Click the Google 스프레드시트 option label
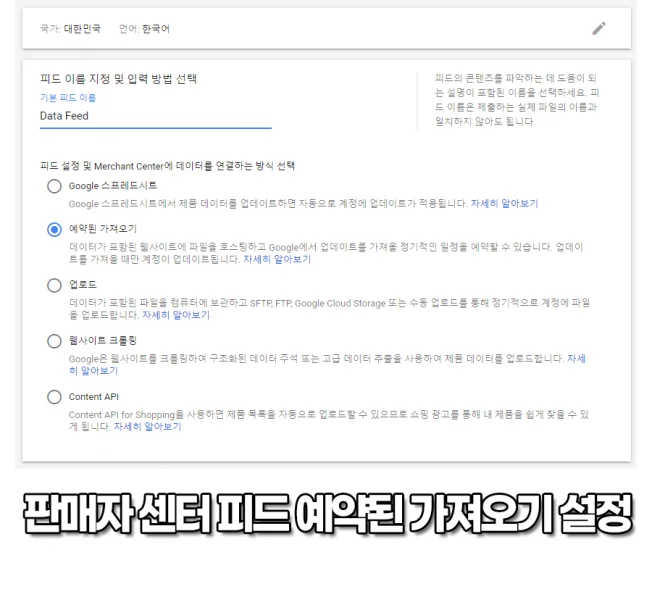 [113, 186]
